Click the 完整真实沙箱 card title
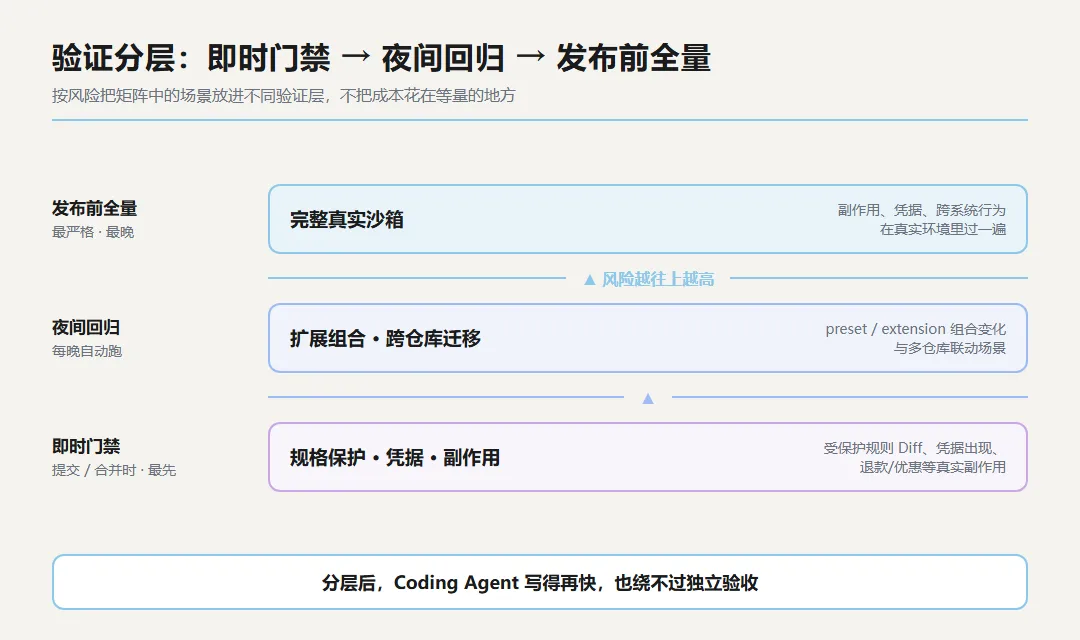Screen dimensions: 1080x640 (346, 220)
